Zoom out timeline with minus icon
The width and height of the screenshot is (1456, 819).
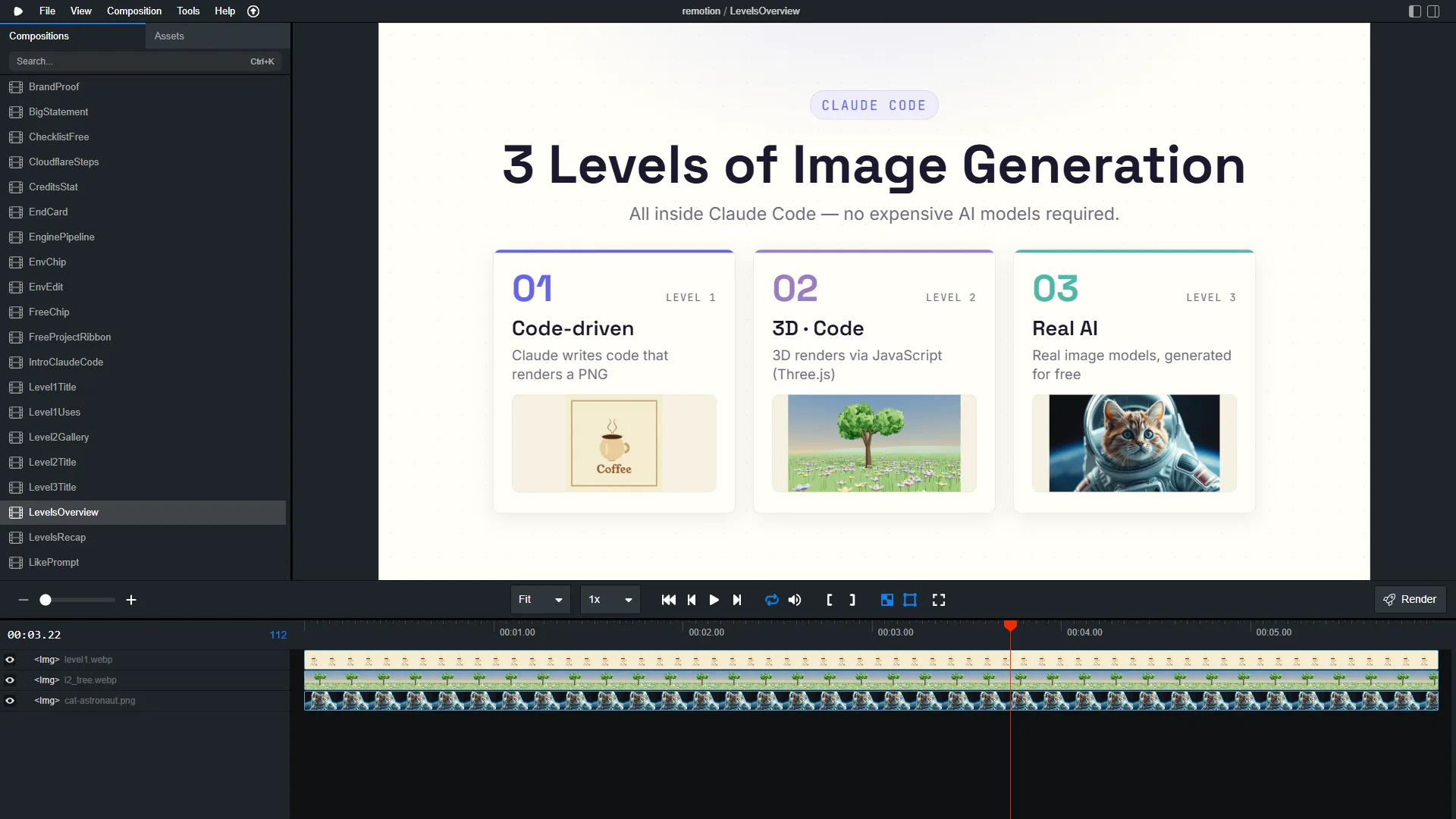pyautogui.click(x=24, y=600)
